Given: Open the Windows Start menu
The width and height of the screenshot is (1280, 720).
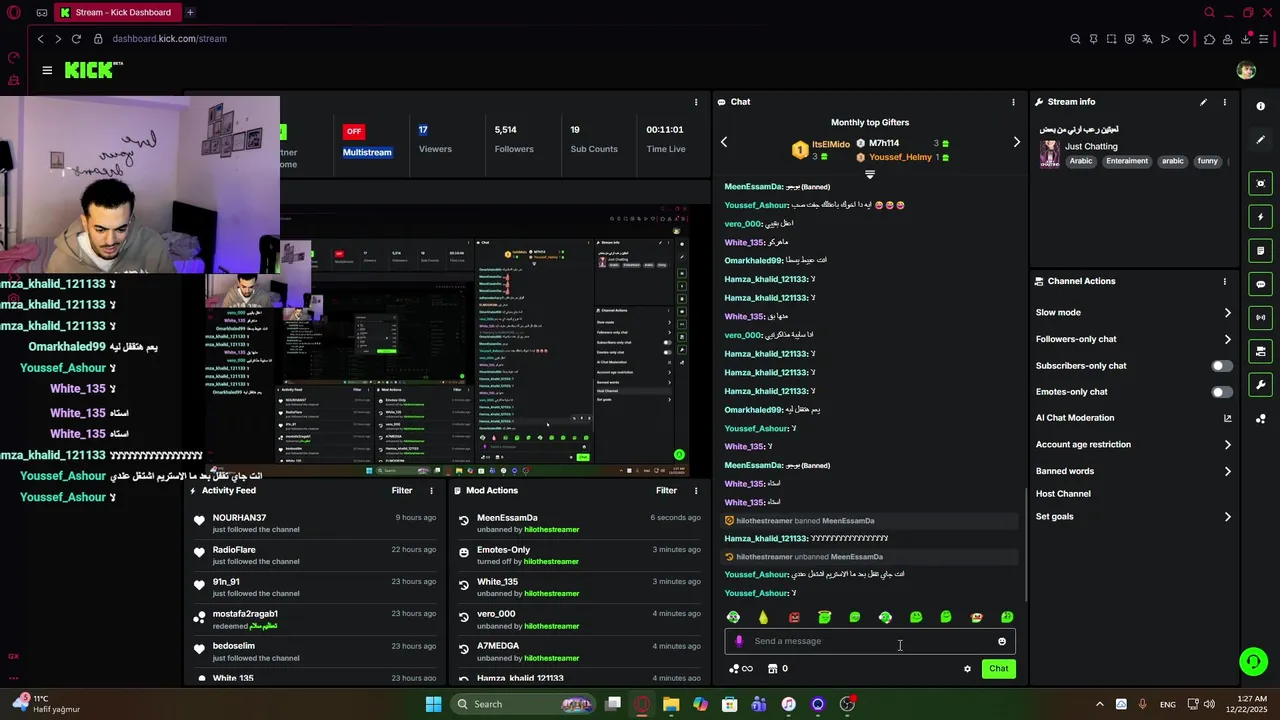Looking at the screenshot, I should coord(433,704).
